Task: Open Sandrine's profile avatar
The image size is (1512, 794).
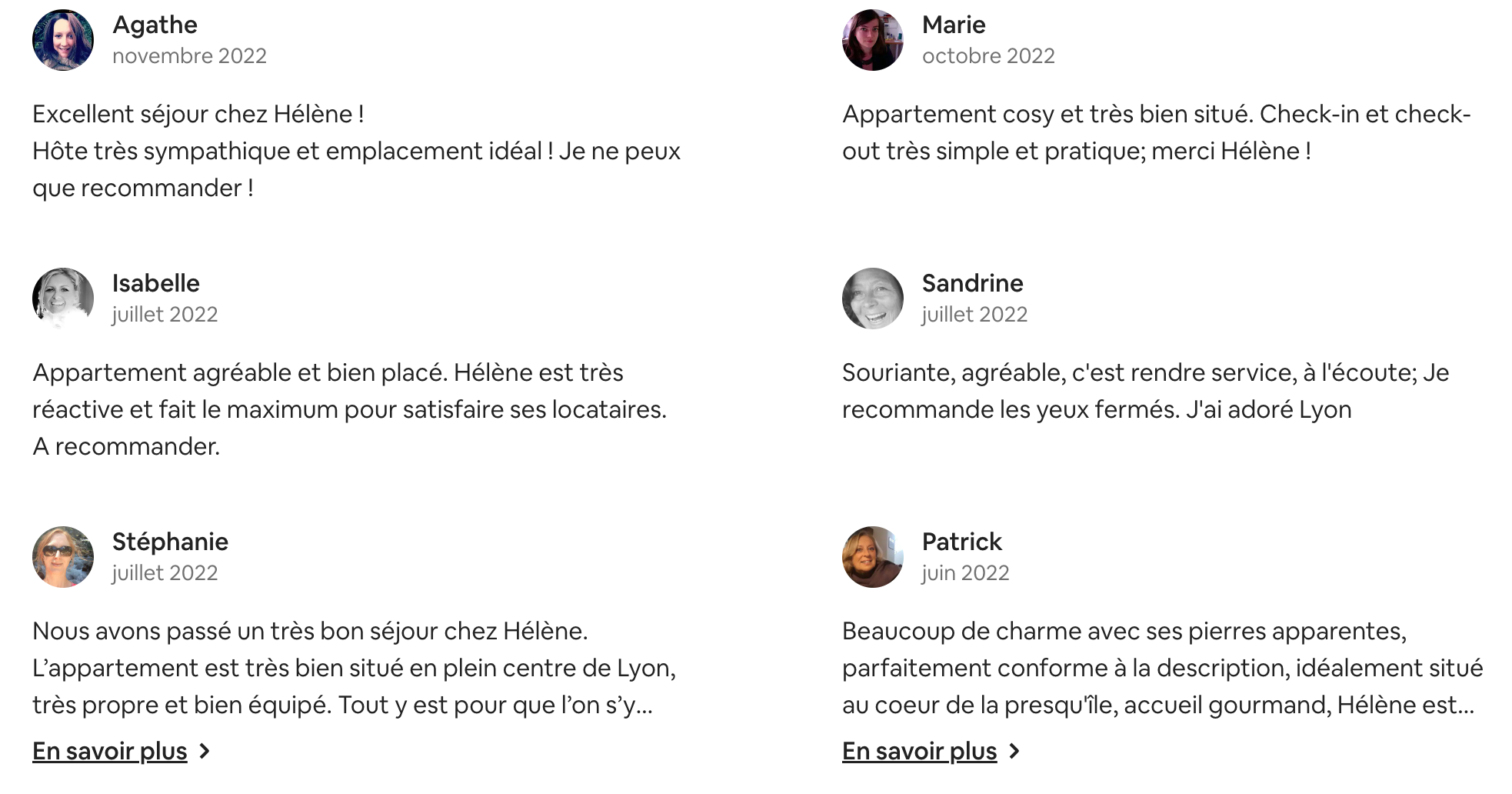Action: coord(873,299)
